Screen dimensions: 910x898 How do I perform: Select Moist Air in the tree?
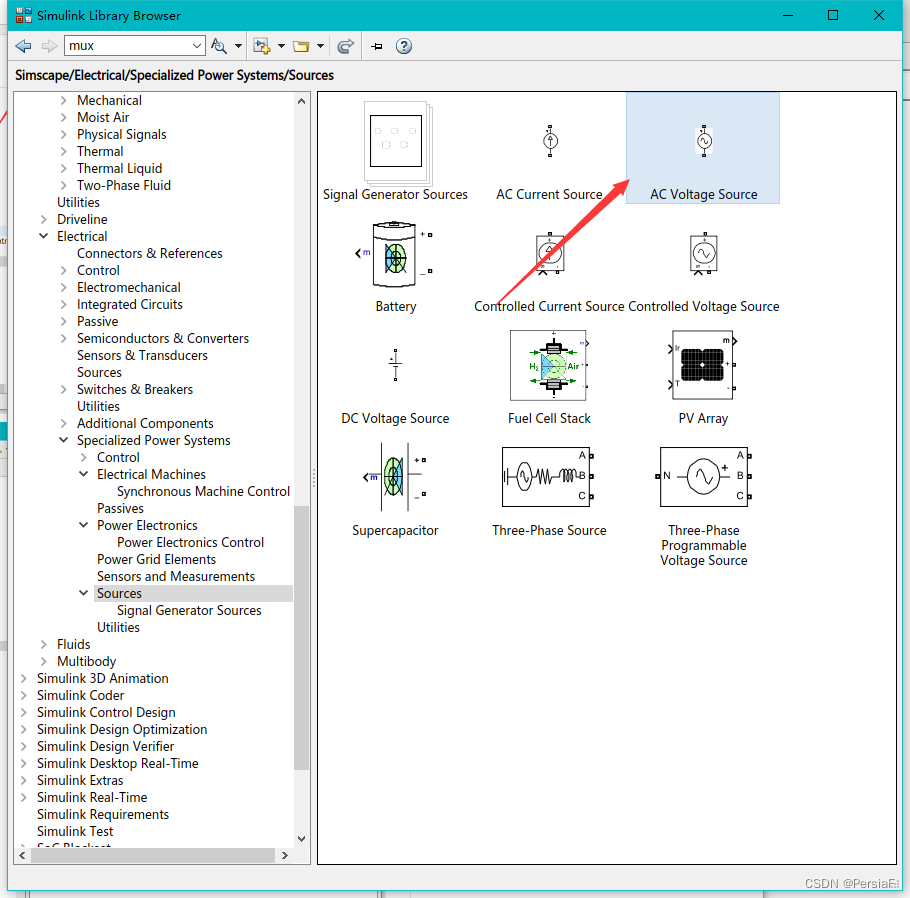pos(103,117)
